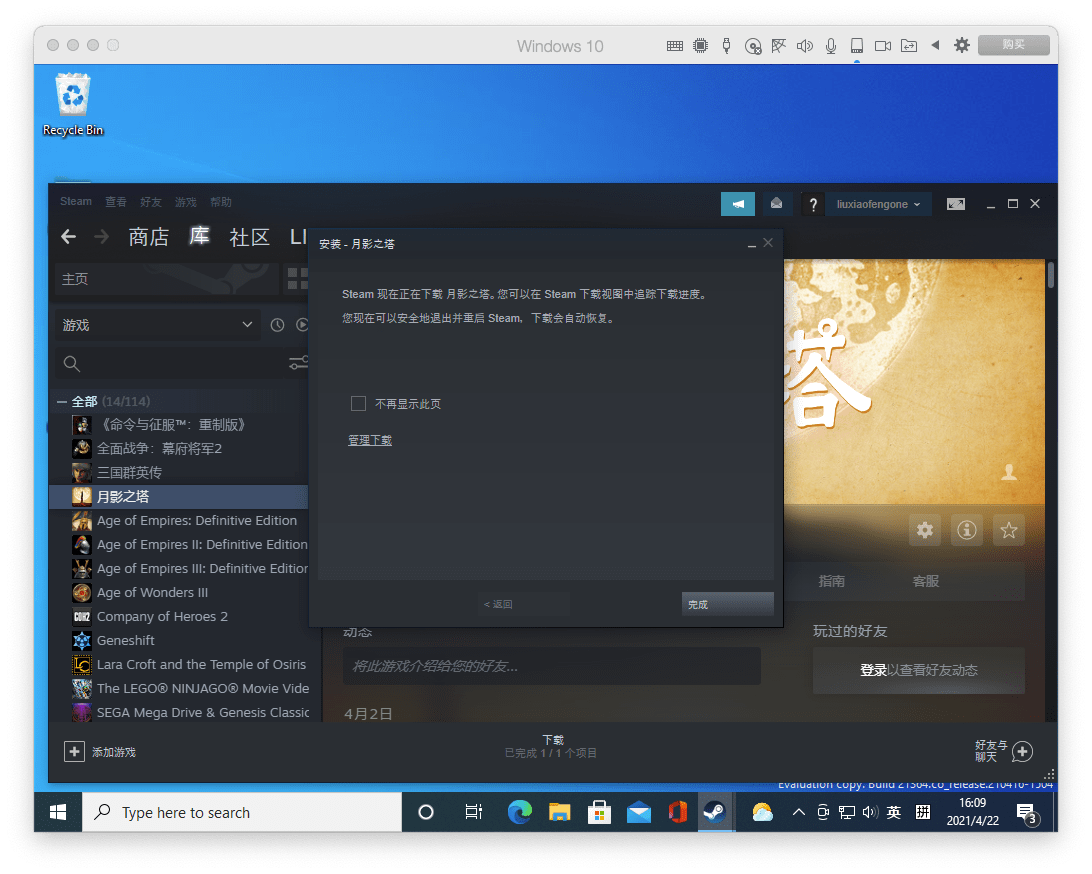Open the 下载 downloads status at bottom
This screenshot has height=874, width=1092.
coord(551,746)
